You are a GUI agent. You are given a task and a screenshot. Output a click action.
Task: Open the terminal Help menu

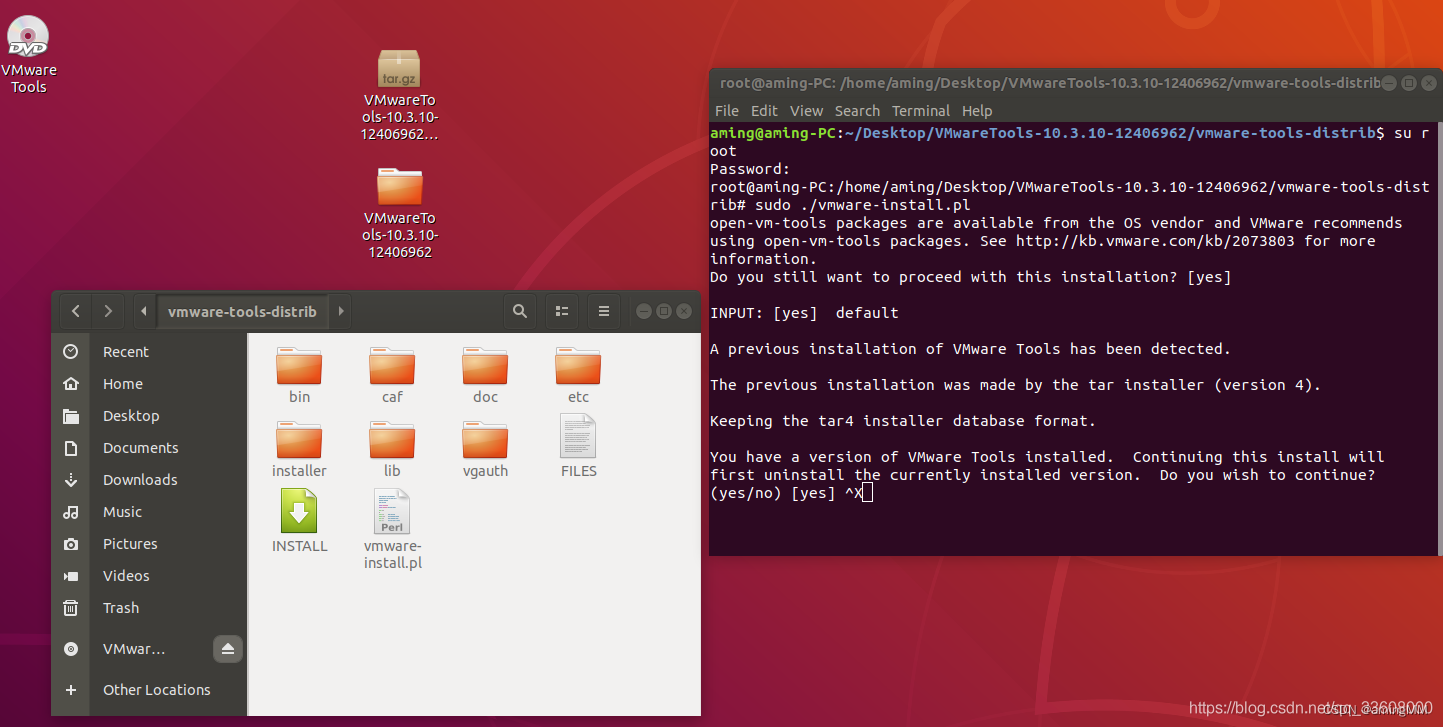tap(977, 111)
